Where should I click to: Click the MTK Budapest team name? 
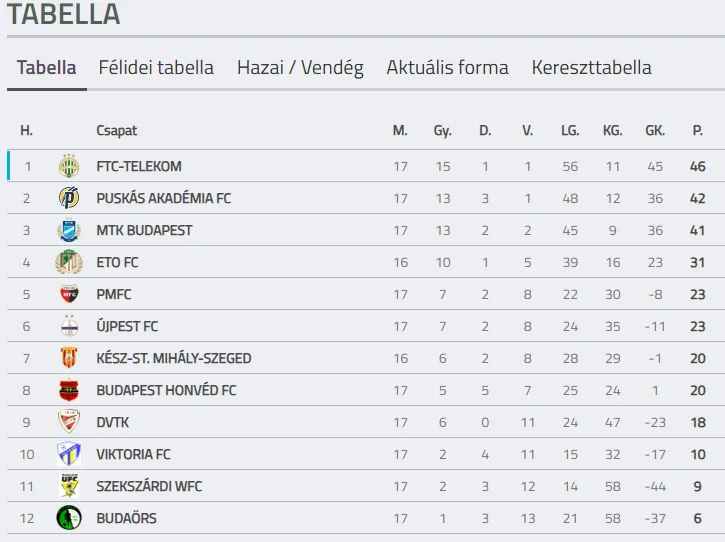click(x=144, y=230)
